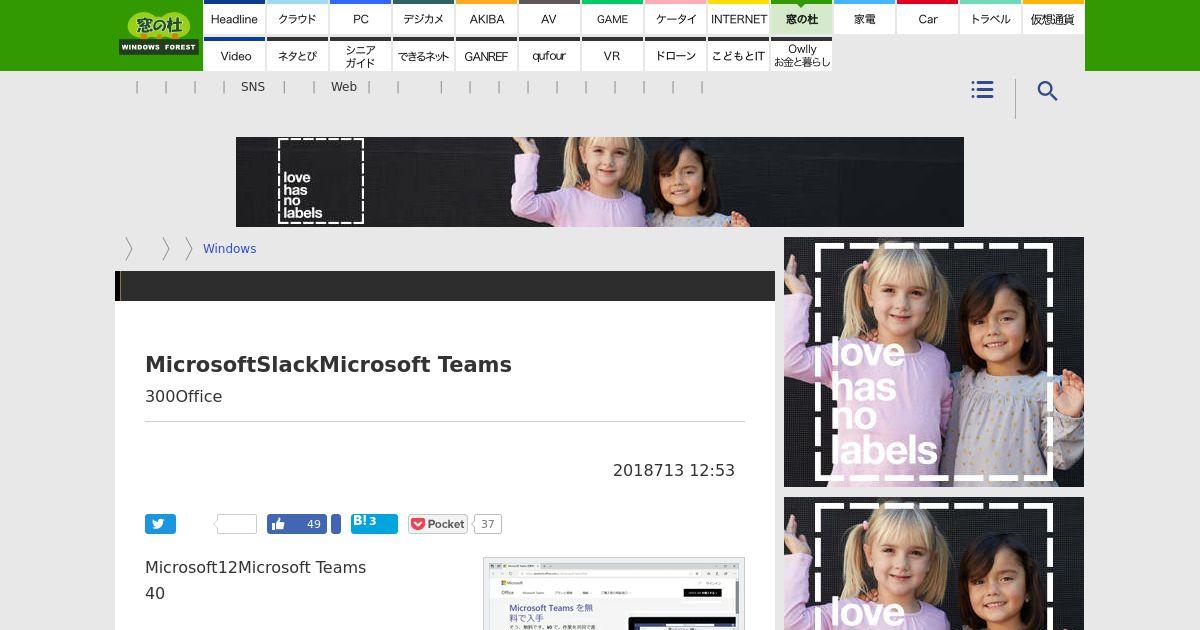Open the VR tab

[612, 55]
